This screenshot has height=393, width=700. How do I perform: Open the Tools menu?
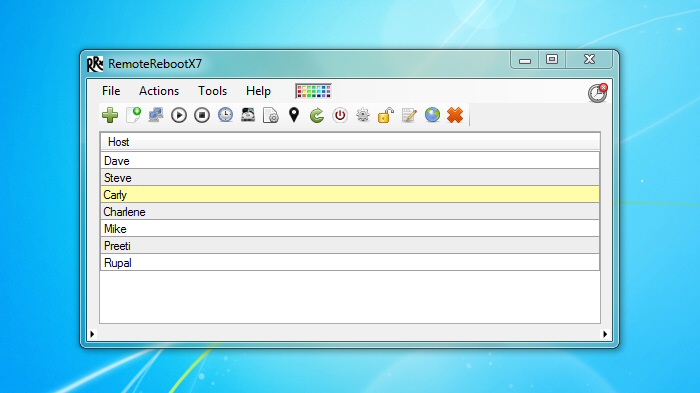pyautogui.click(x=212, y=91)
